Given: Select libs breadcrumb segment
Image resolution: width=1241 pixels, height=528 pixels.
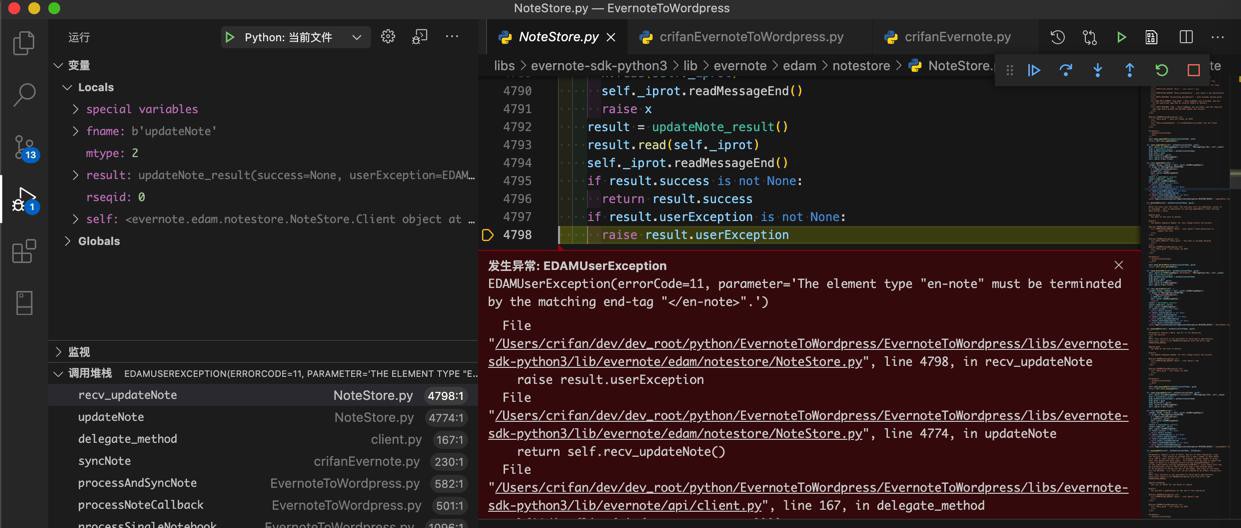Looking at the screenshot, I should point(504,66).
